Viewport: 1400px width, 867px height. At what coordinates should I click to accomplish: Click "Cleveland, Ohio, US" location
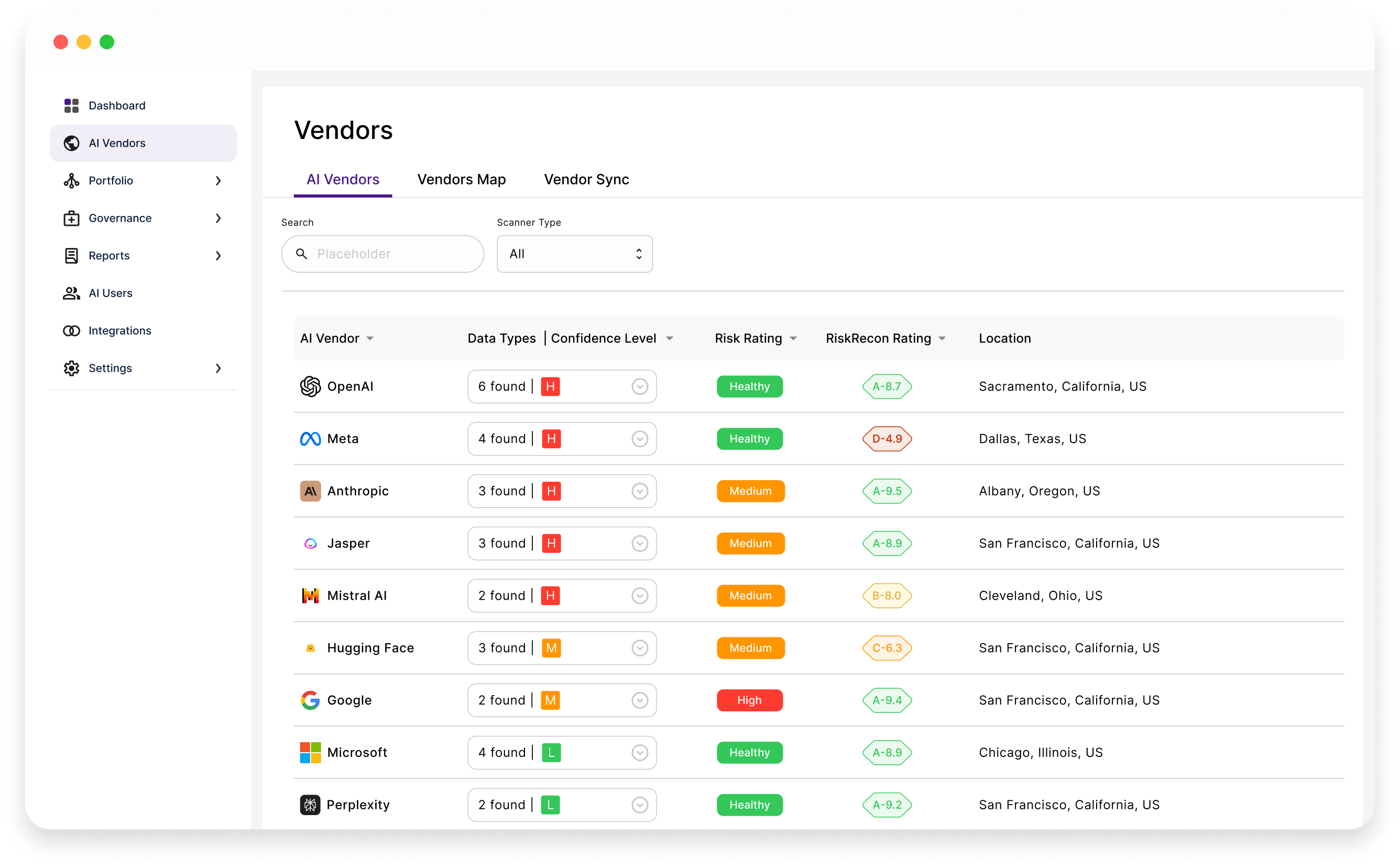(1040, 595)
